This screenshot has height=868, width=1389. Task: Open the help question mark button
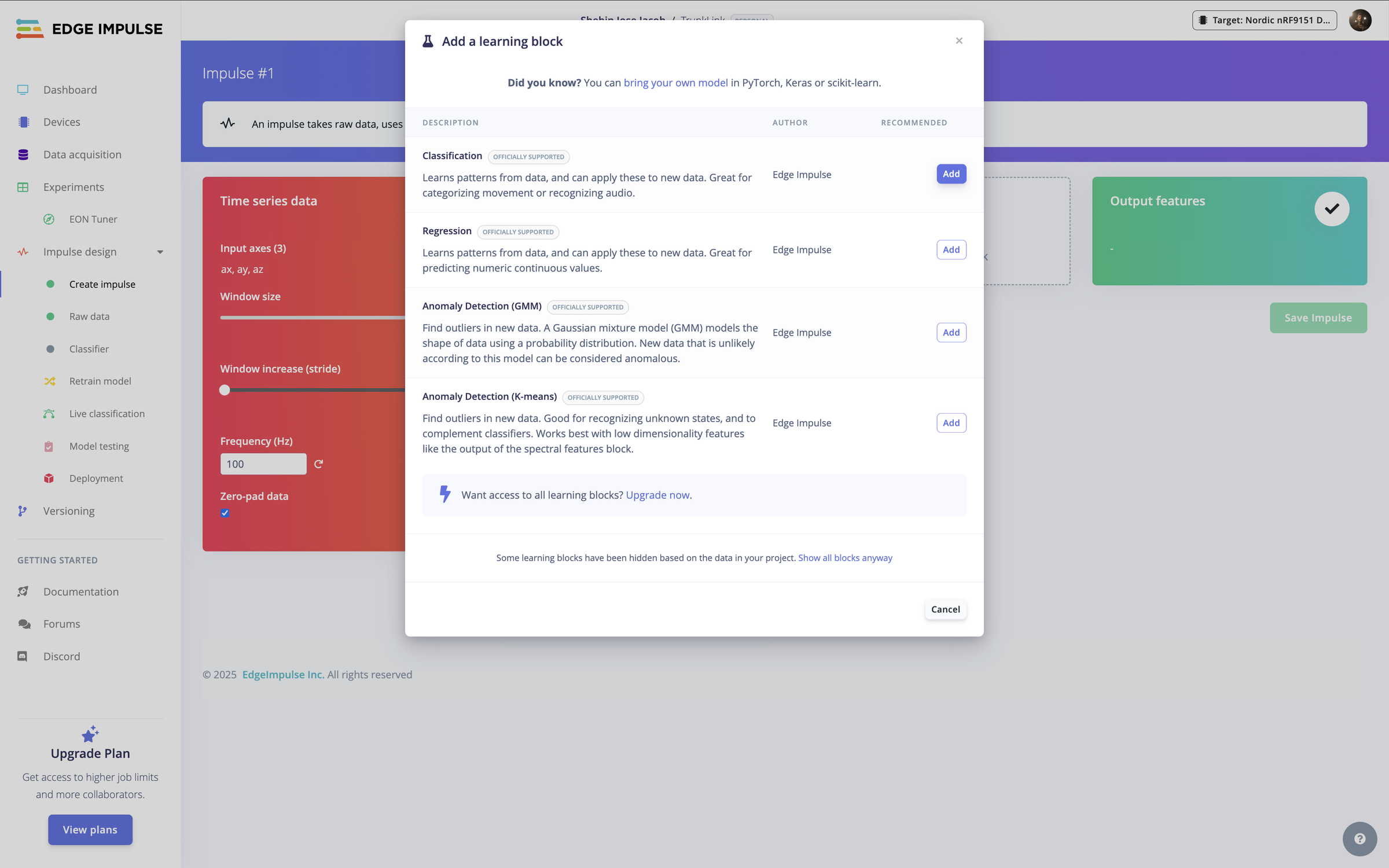click(1360, 839)
